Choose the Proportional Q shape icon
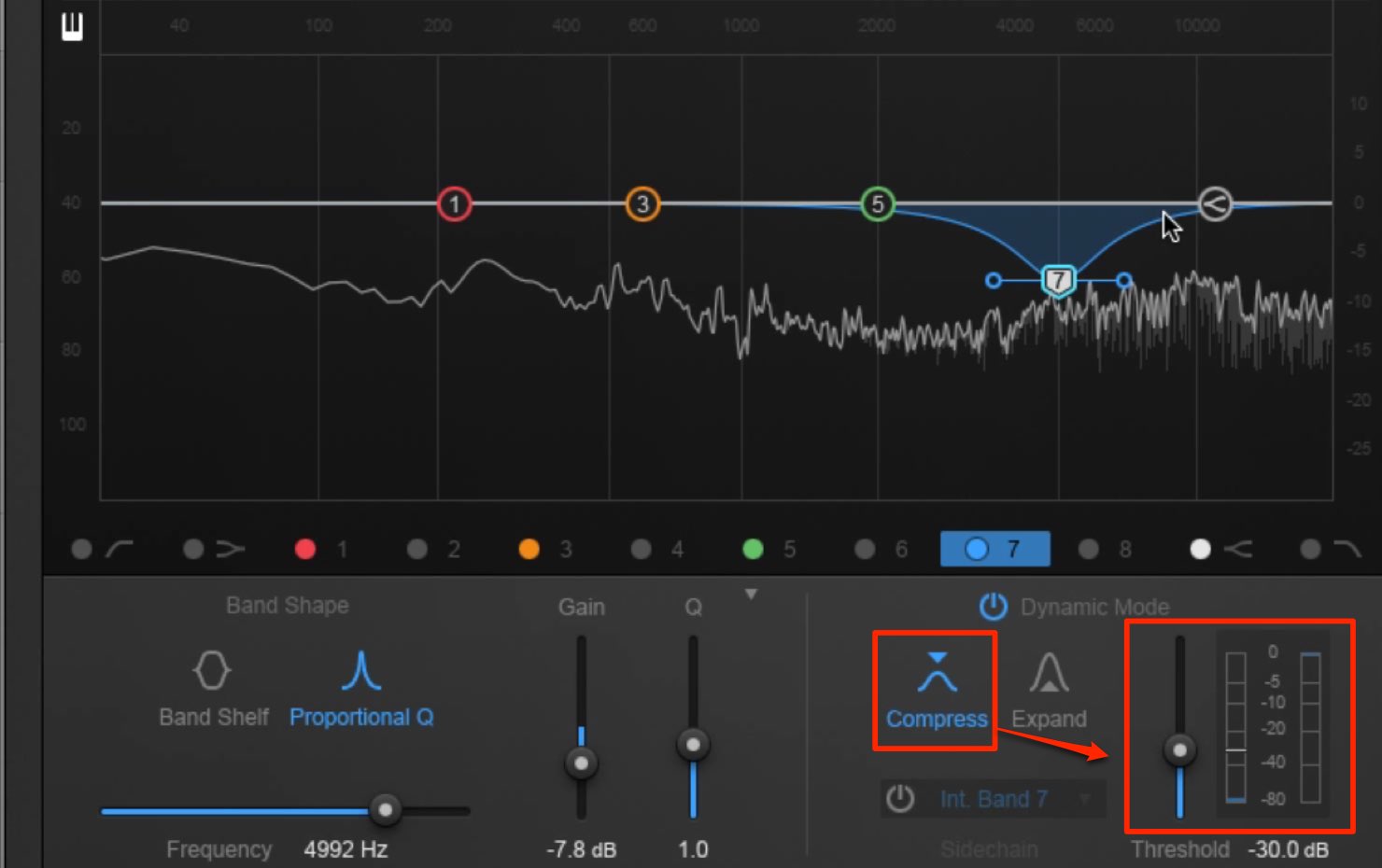Screen dimensions: 1382x868 (x=361, y=670)
